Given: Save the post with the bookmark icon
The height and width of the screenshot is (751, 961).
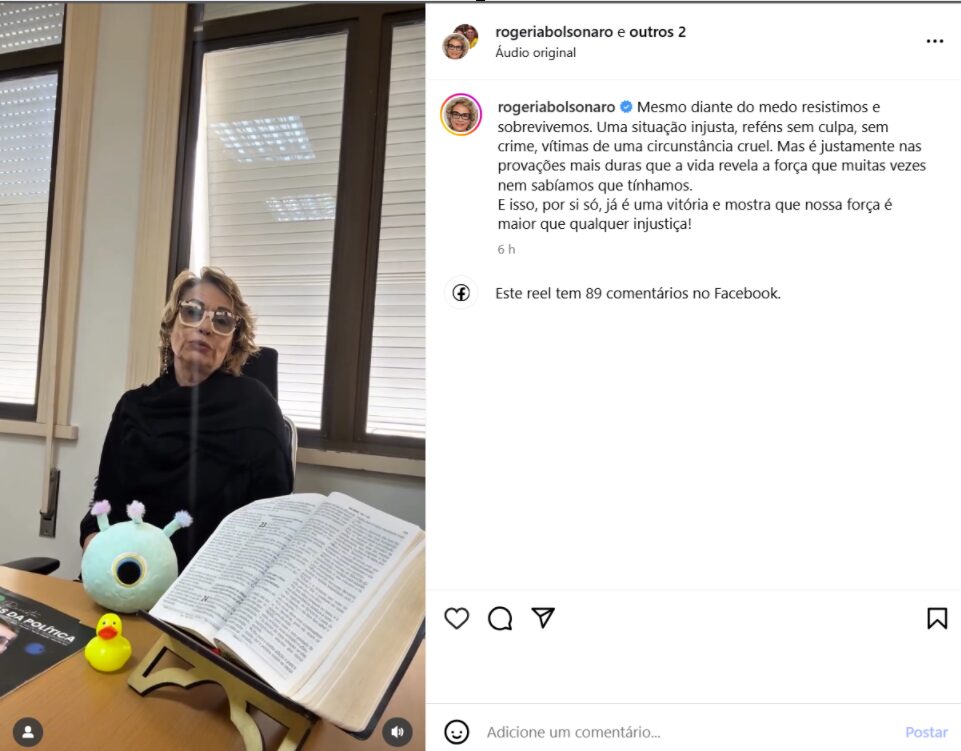Looking at the screenshot, I should pyautogui.click(x=937, y=618).
